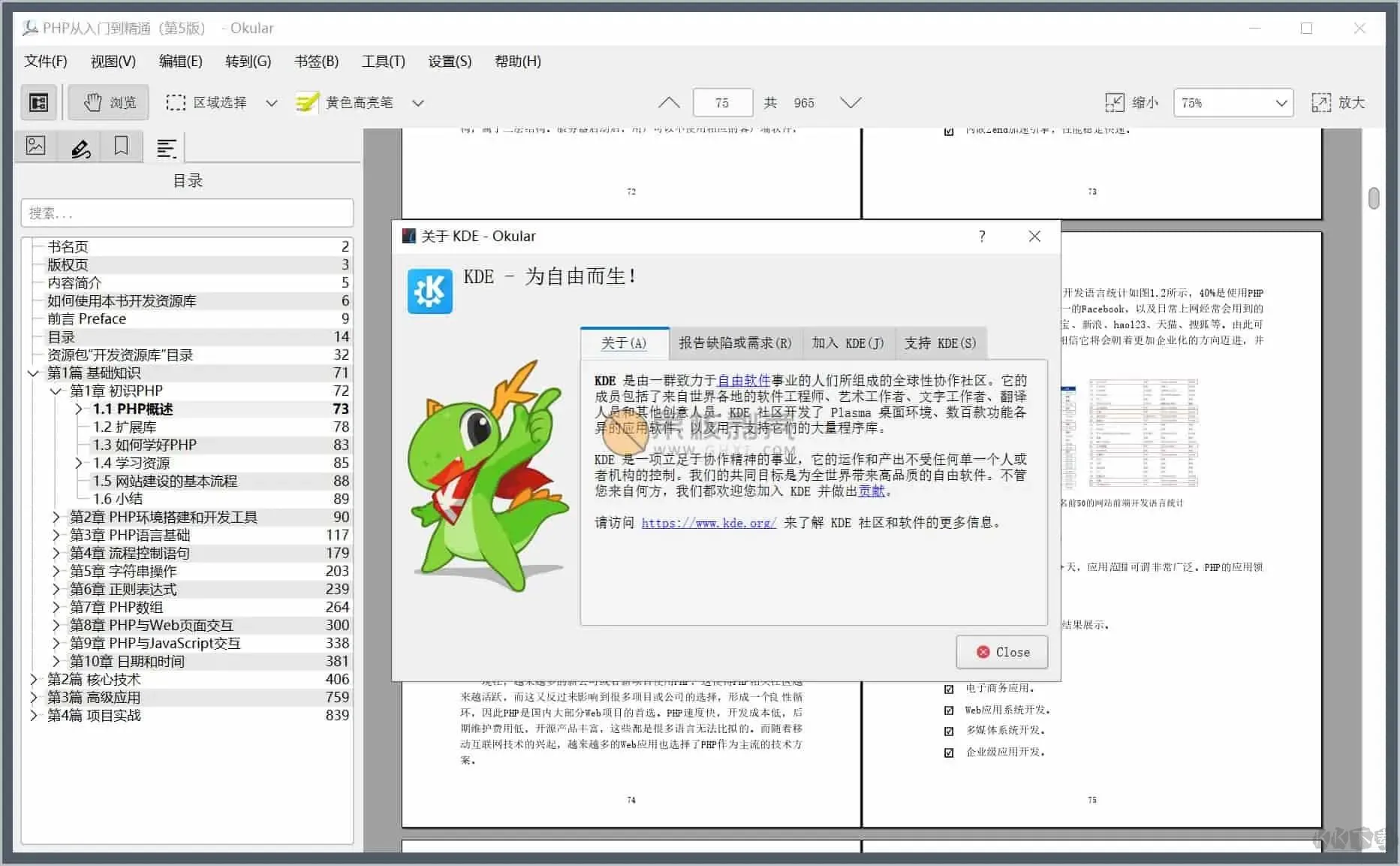Screen dimensions: 1400x866
Task: Open the highlighter tool dropdown arrow
Action: click(418, 102)
